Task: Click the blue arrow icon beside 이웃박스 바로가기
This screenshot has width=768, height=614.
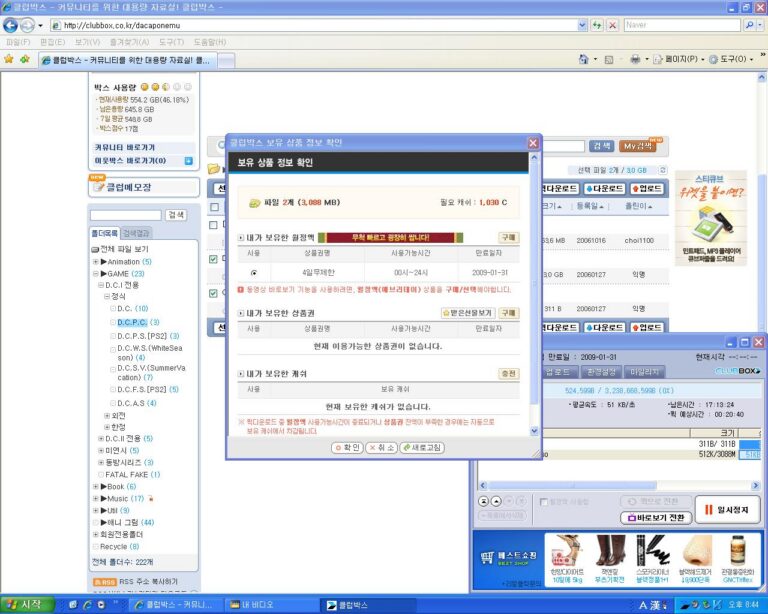Action: coord(189,161)
